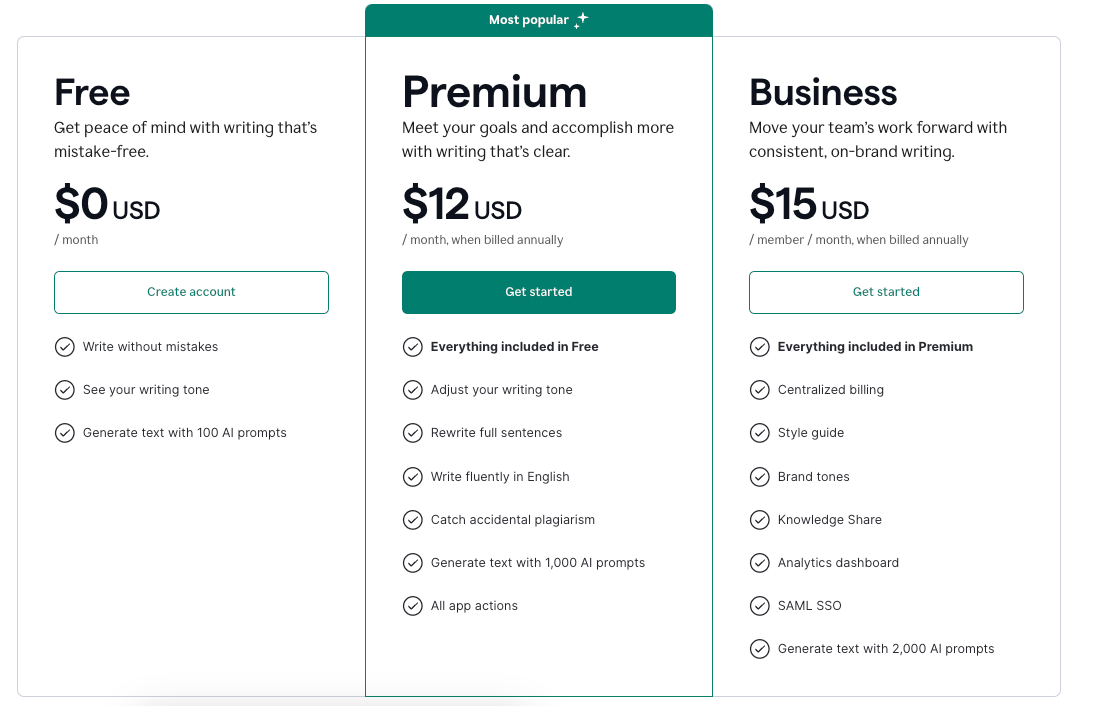
Task: Click Get started under Business
Action: (886, 292)
